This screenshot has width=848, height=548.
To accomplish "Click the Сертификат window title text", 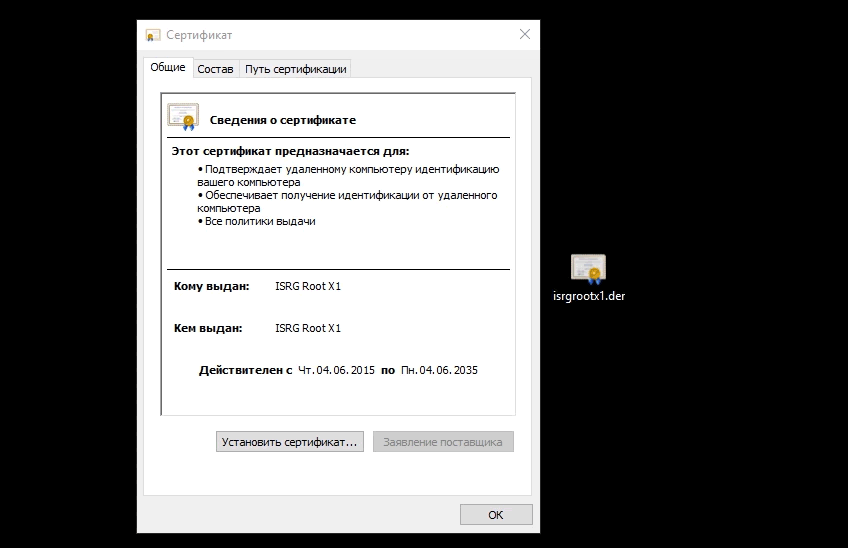I will click(x=199, y=35).
